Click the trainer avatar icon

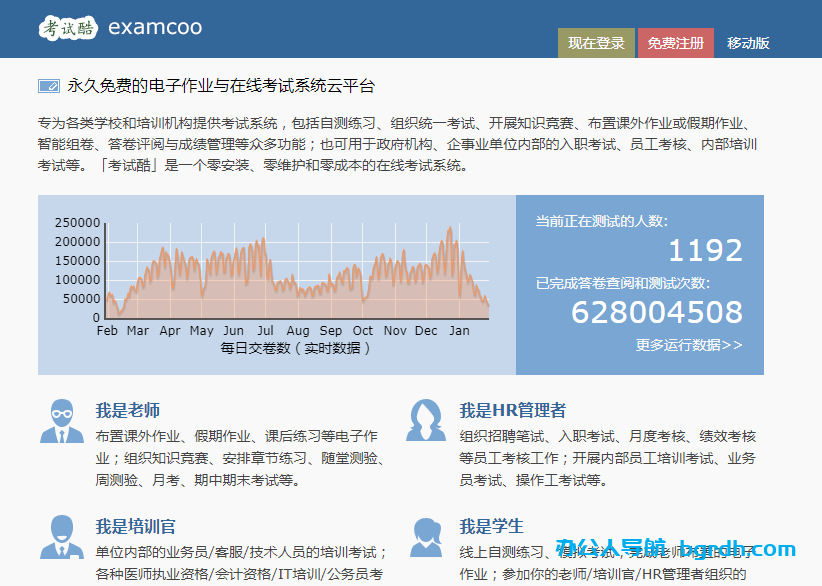[62, 537]
